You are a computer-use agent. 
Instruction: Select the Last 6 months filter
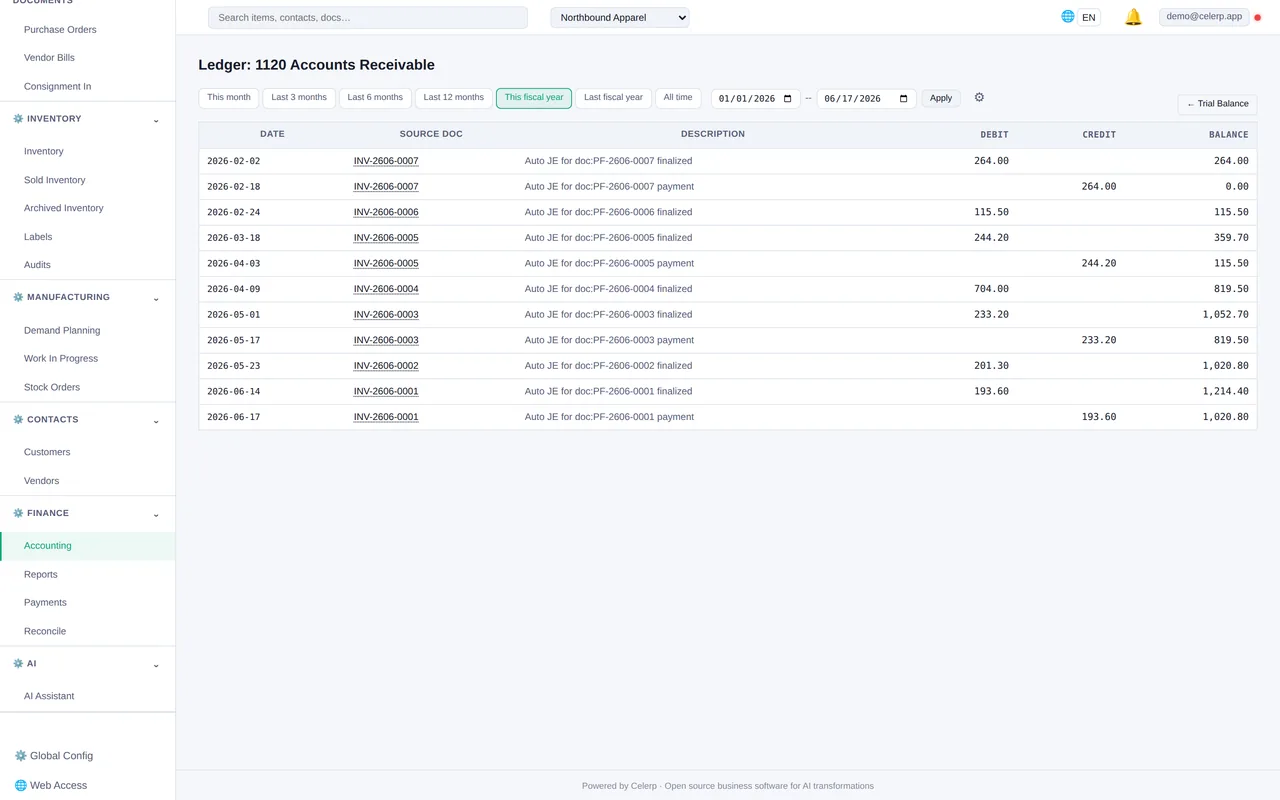(x=375, y=98)
